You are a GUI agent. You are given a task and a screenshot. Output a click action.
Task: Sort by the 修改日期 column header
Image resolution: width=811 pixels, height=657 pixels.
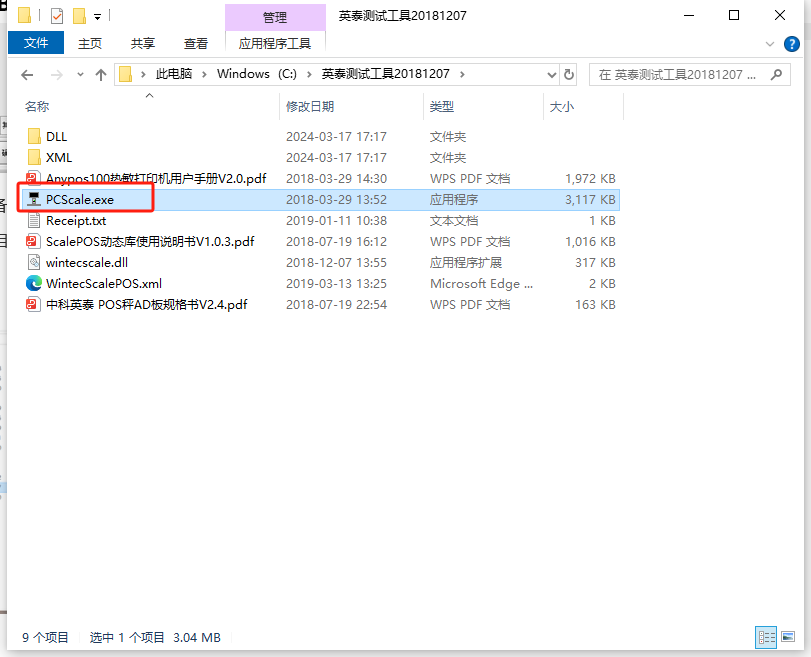pos(310,107)
